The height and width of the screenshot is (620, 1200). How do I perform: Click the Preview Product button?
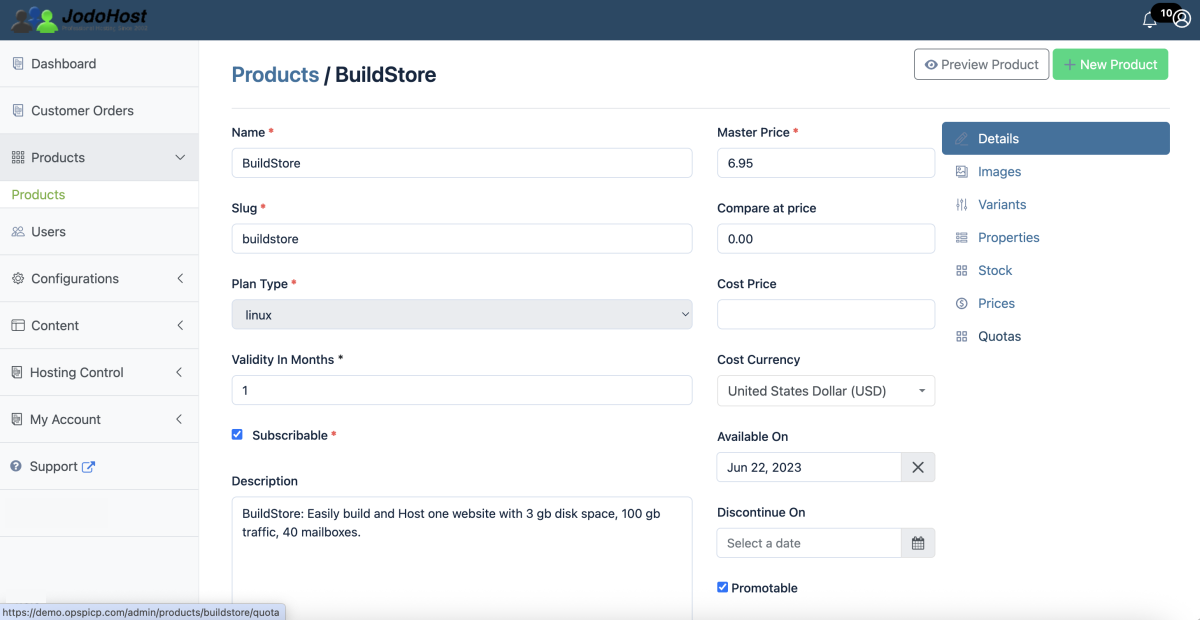pyautogui.click(x=981, y=65)
